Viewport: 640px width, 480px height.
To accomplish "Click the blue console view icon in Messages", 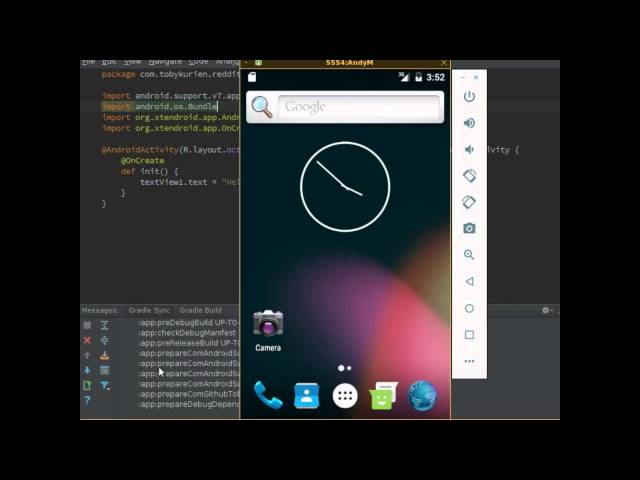I will [104, 370].
